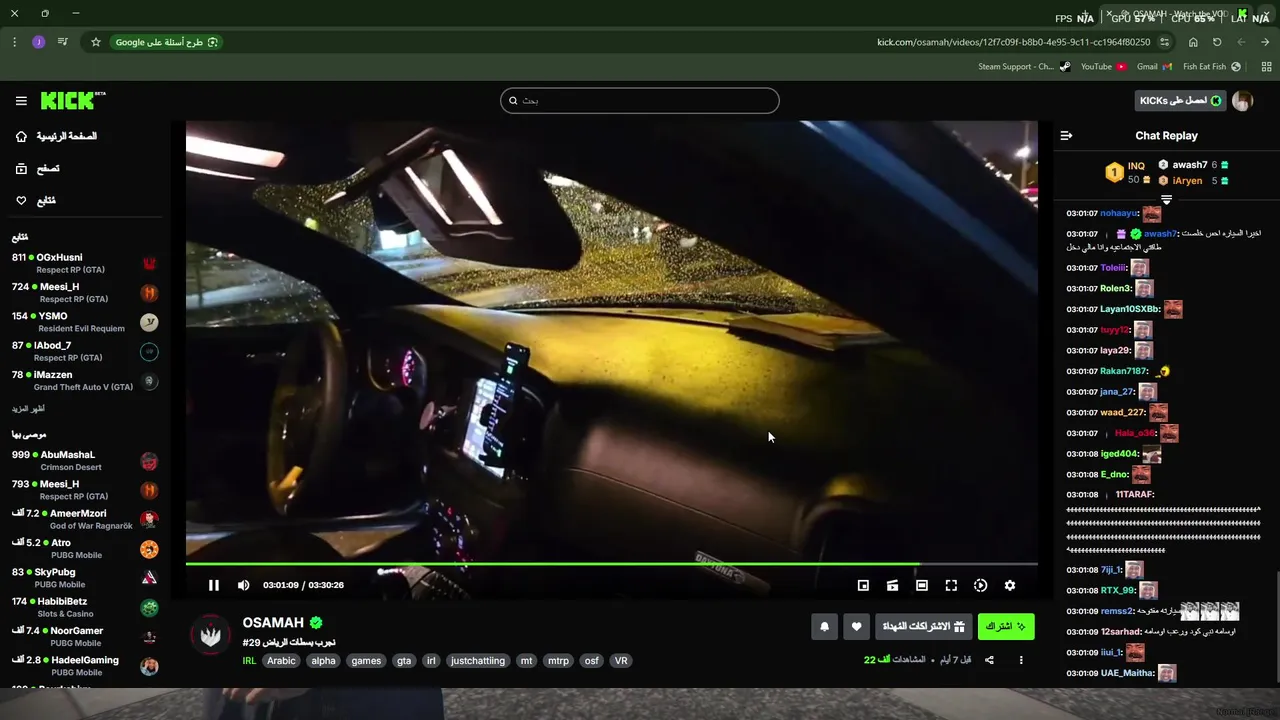1280x720 pixels.
Task: Open HabibiBetz recommended channel
Action: (x=85, y=607)
